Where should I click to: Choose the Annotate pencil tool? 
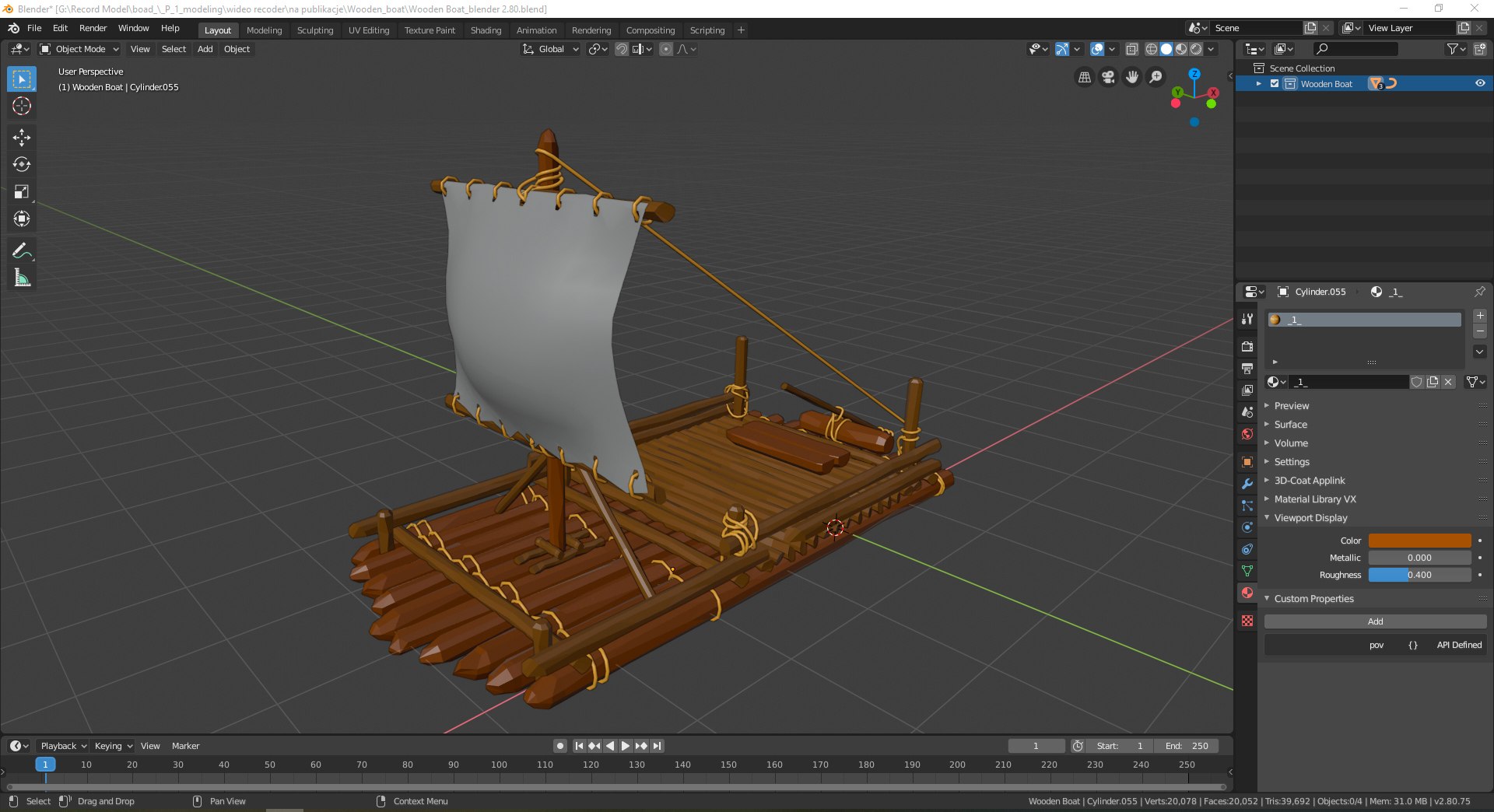pos(22,250)
